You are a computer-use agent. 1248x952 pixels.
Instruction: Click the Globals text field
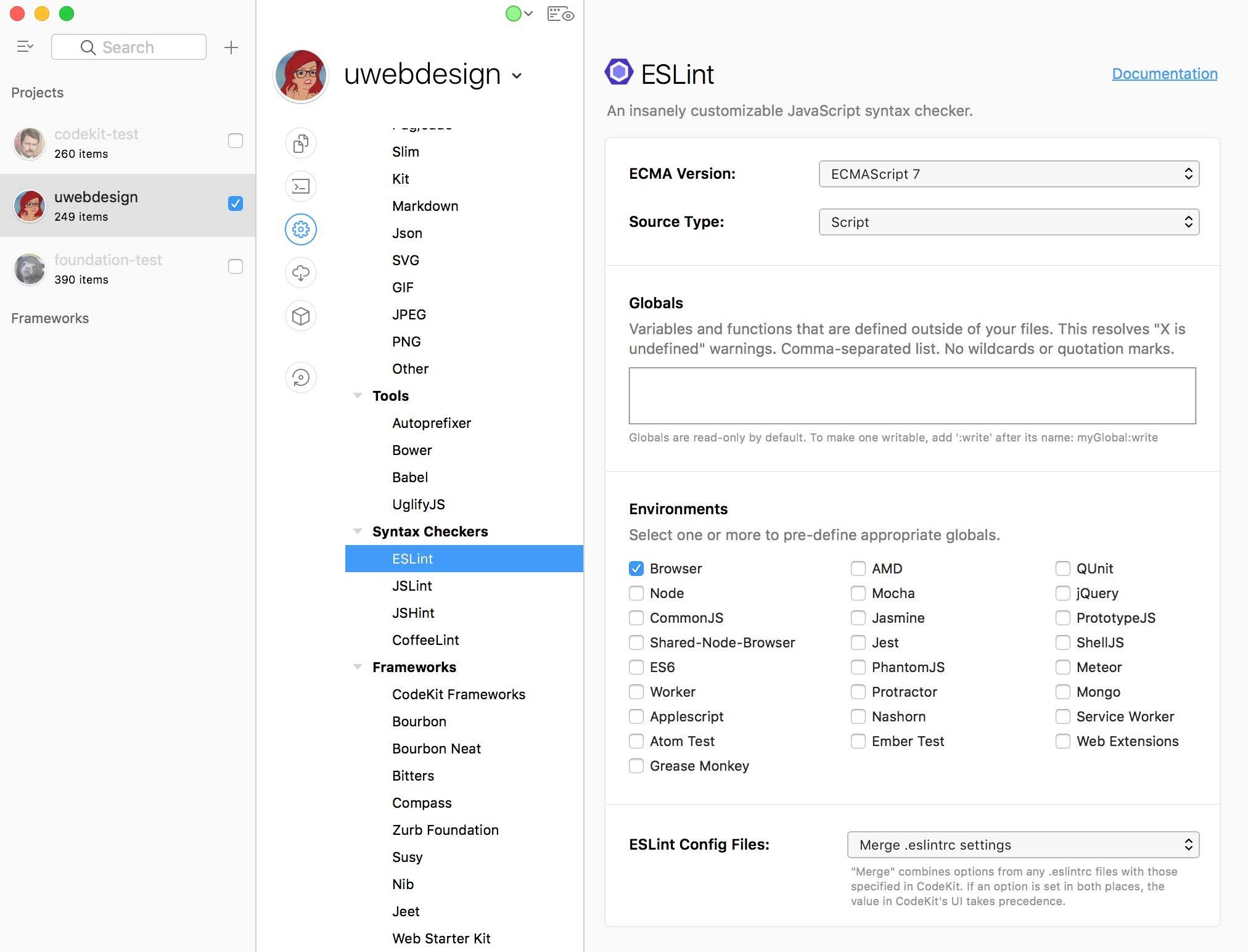point(912,396)
